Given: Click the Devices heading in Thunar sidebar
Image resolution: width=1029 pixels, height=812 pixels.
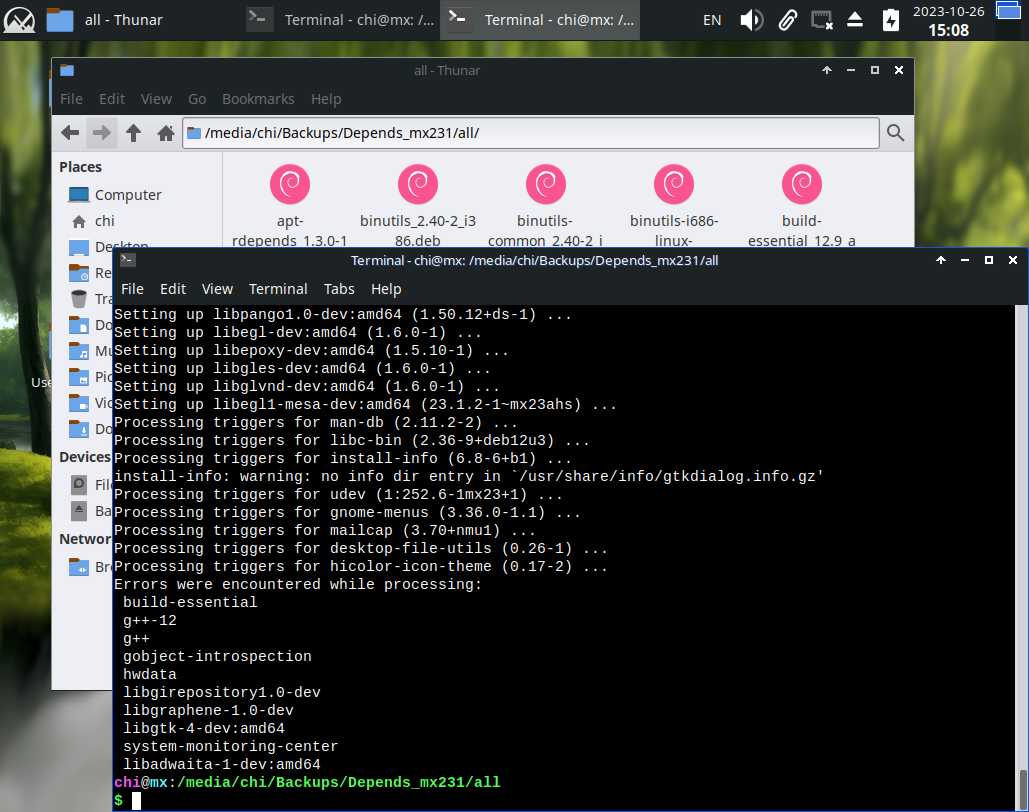Looking at the screenshot, I should 85,457.
